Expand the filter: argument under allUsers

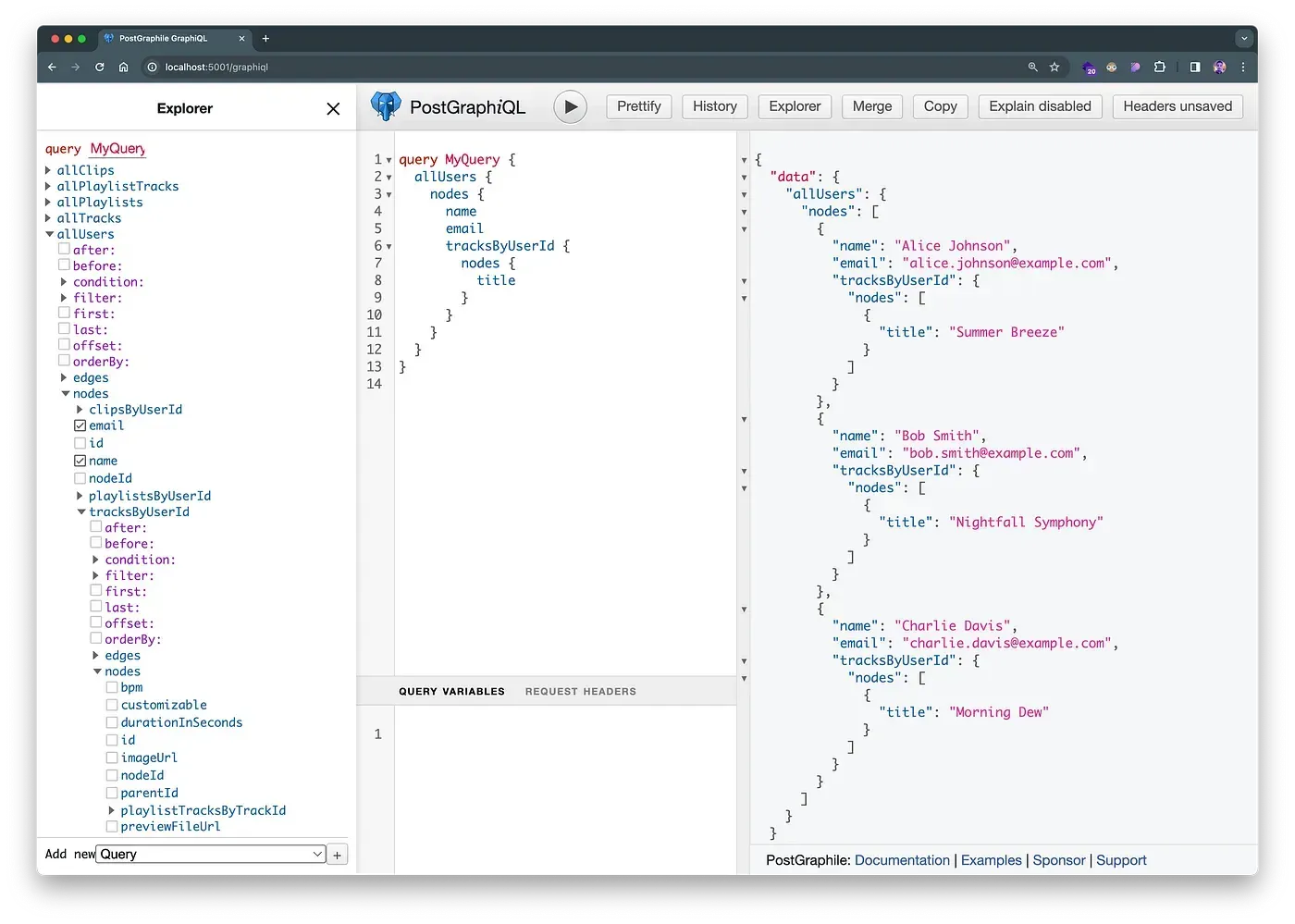tap(65, 298)
